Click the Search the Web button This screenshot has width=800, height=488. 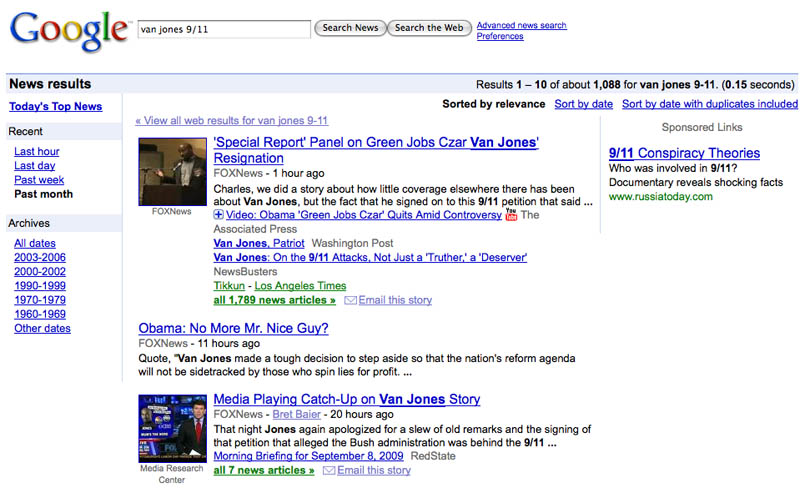point(429,28)
